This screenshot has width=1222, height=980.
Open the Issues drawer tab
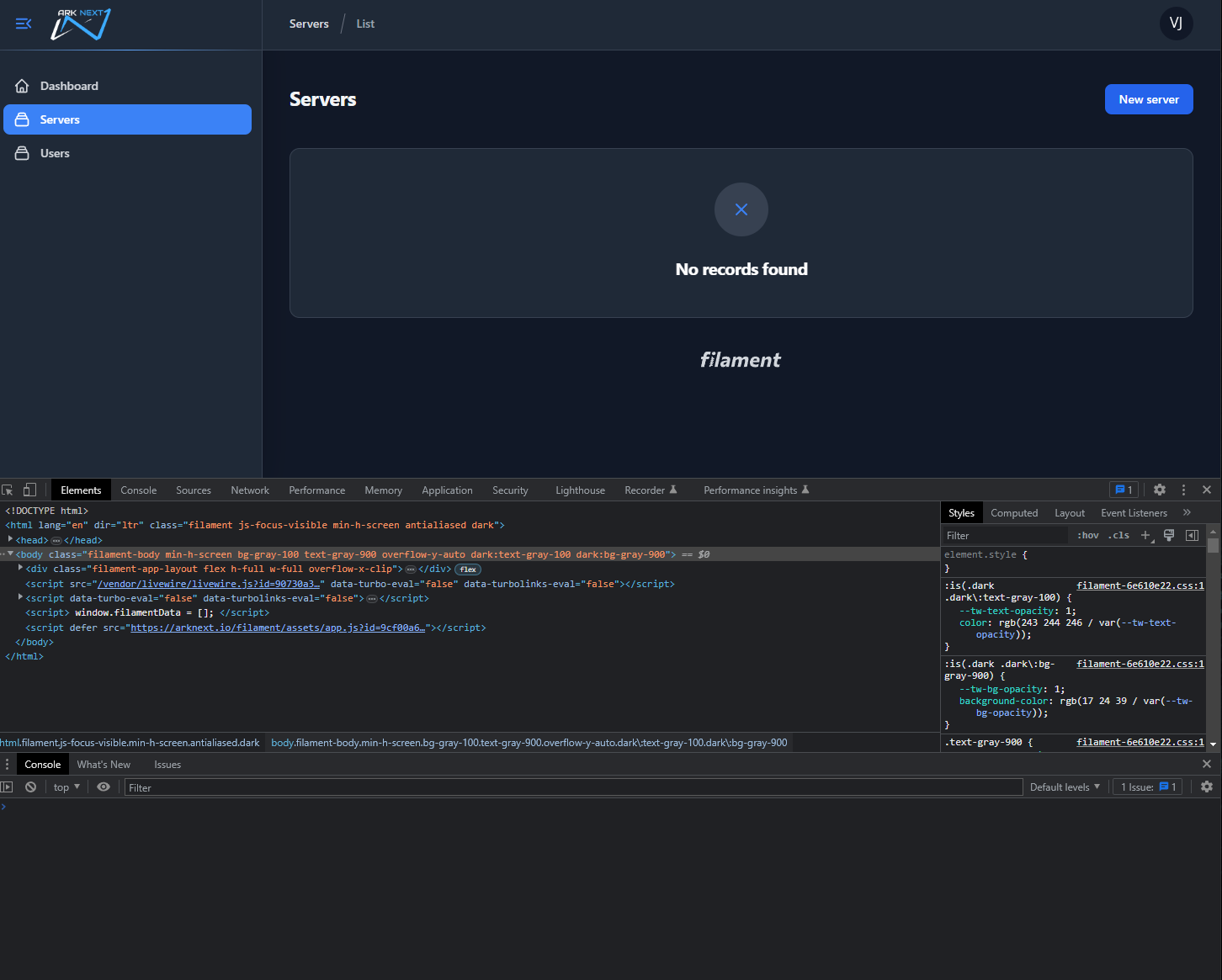(167, 765)
